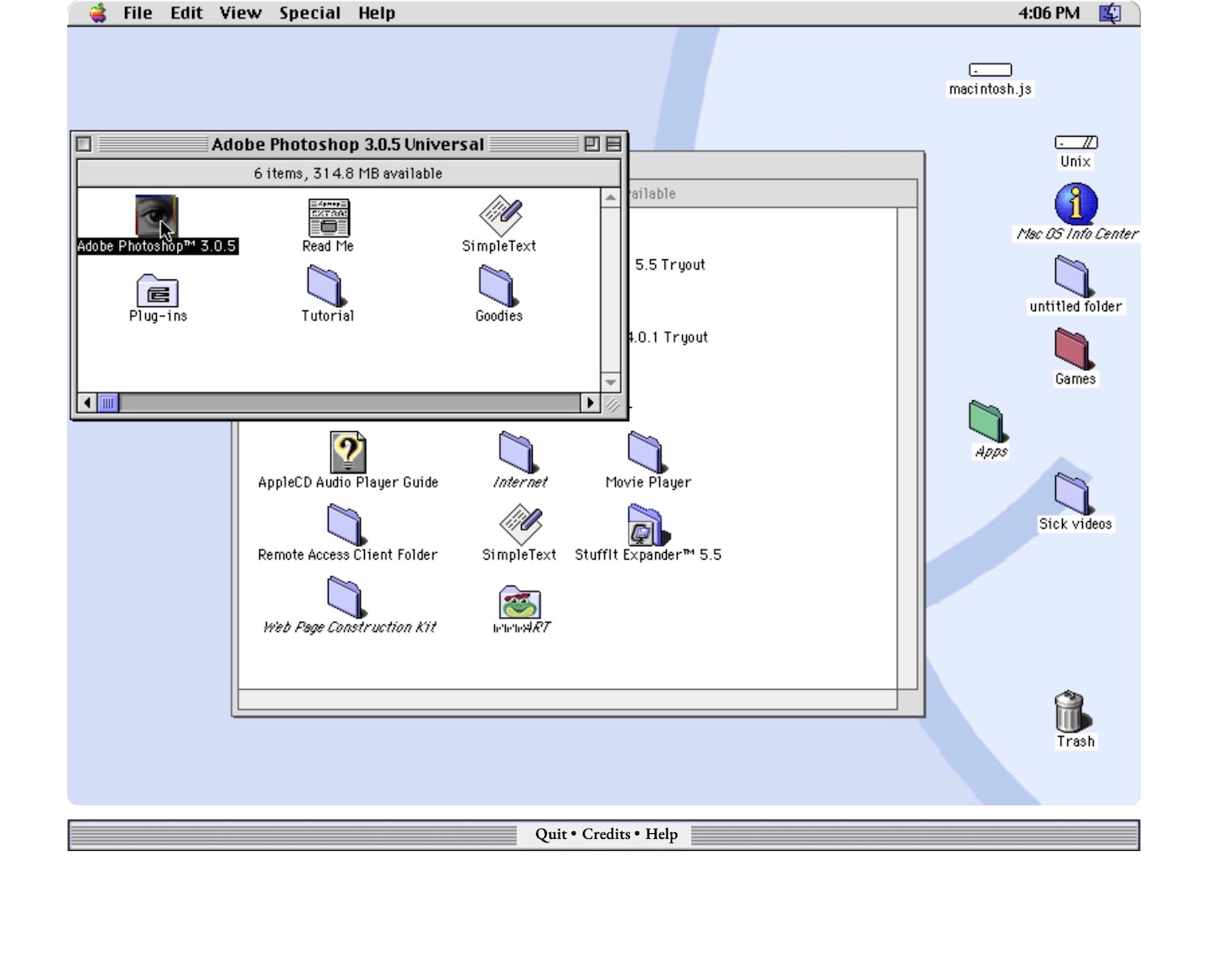Viewport: 1208px width, 980px height.
Task: Select the Sick videos folder
Action: click(x=1073, y=494)
